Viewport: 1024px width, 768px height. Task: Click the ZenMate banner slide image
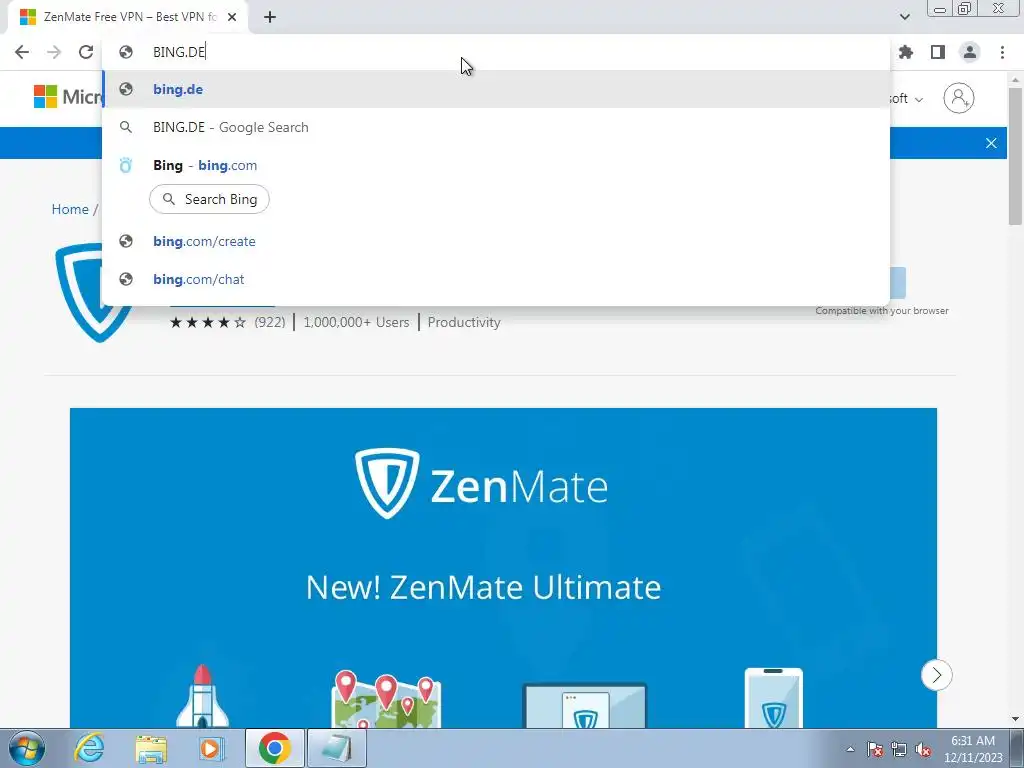pos(503,568)
